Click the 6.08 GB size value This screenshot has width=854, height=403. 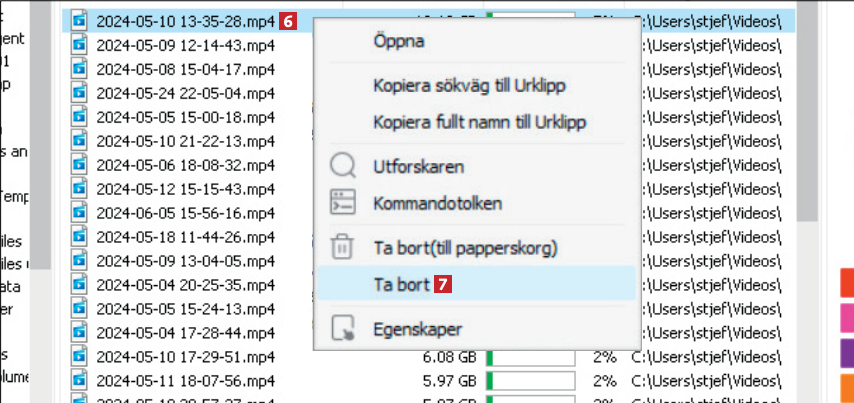tap(449, 357)
